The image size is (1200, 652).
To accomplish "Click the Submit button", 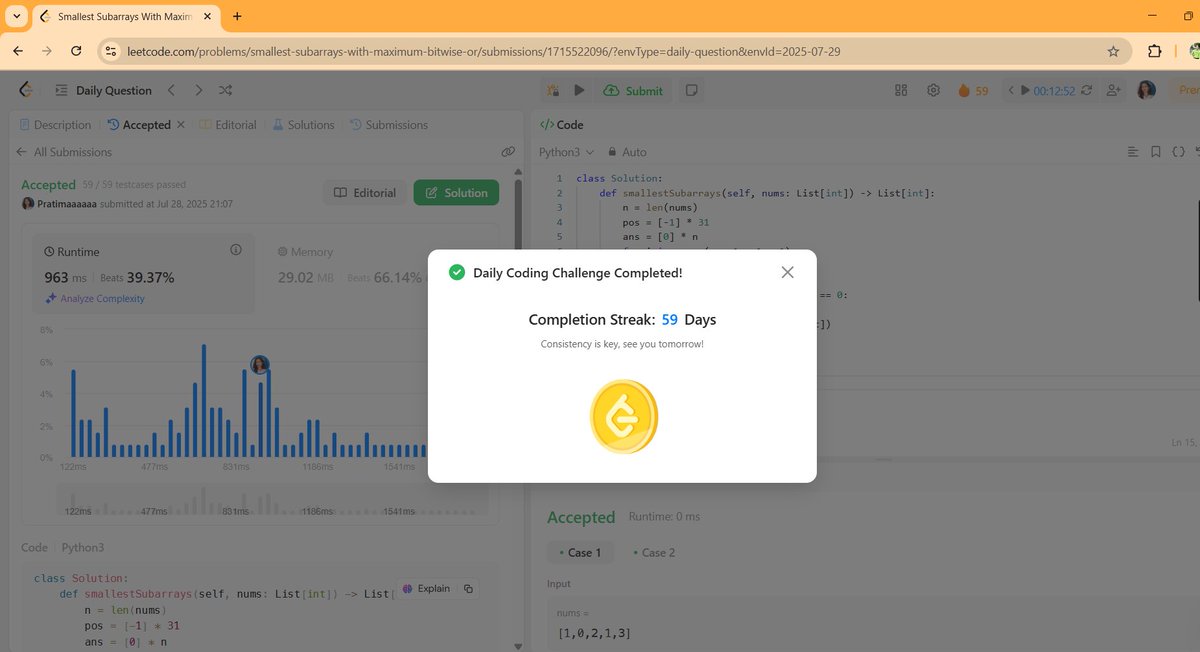I will tap(632, 89).
